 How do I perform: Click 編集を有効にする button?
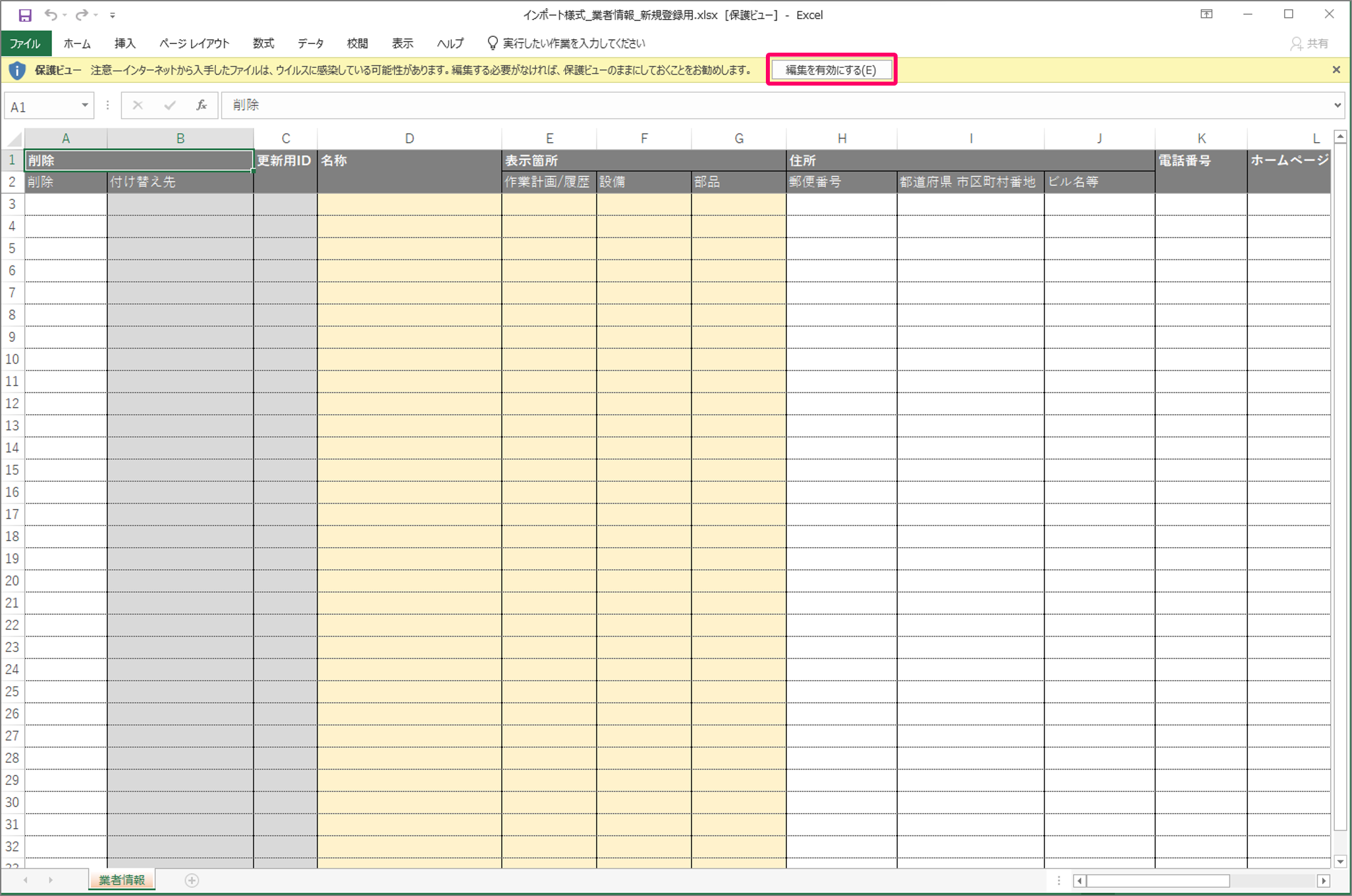pyautogui.click(x=831, y=70)
